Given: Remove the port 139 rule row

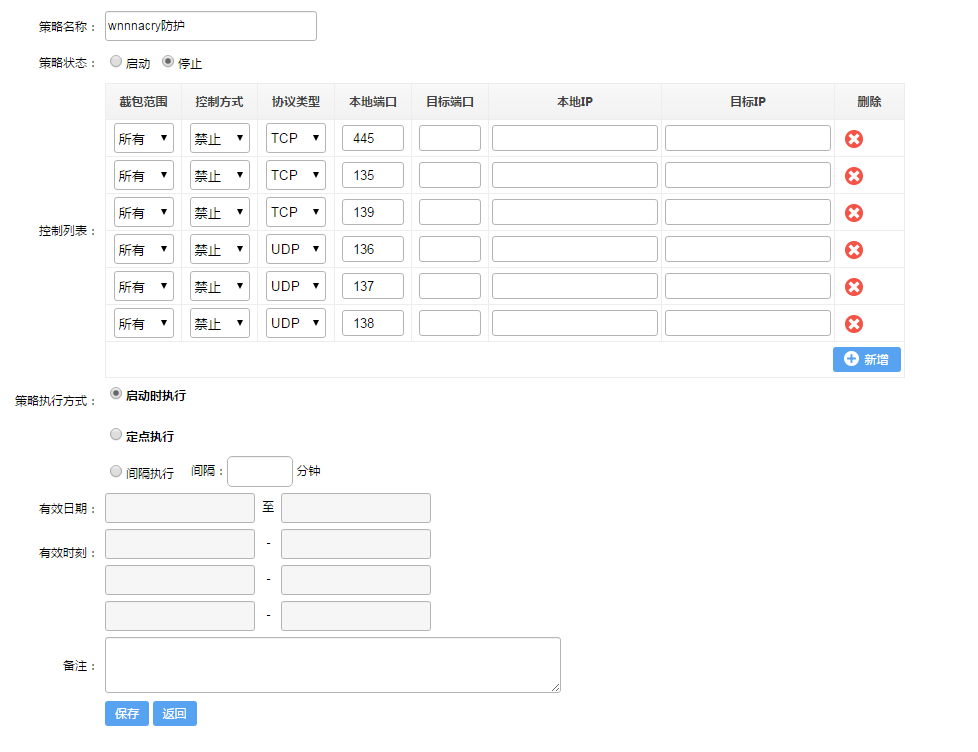Looking at the screenshot, I should tap(854, 213).
